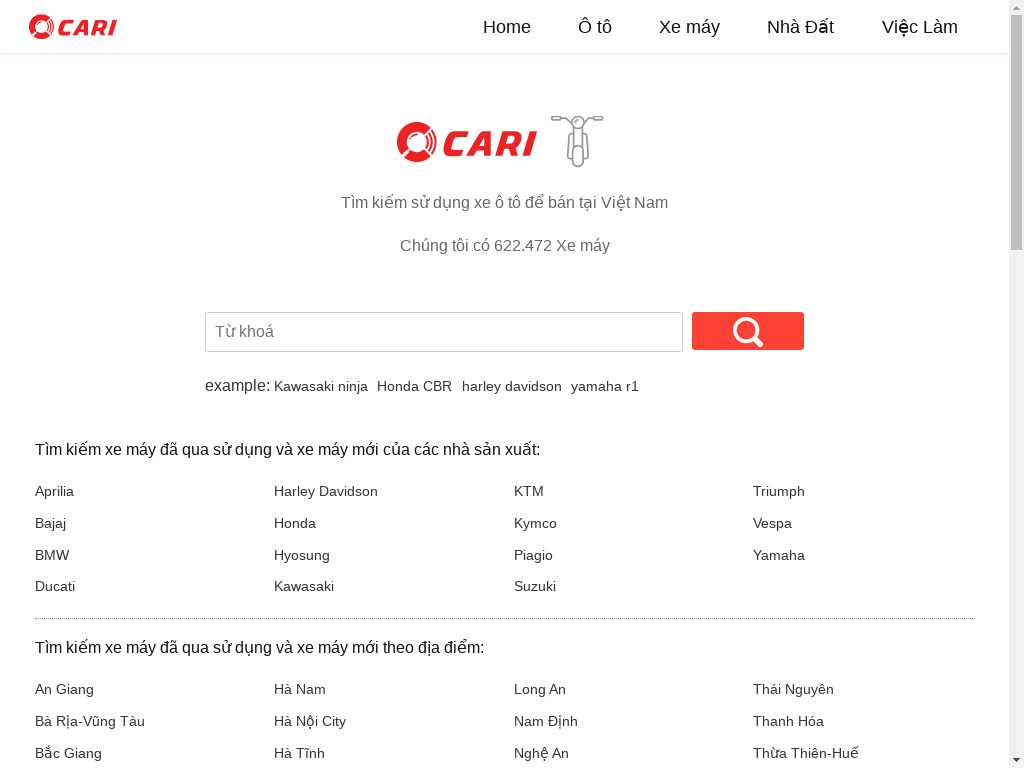Open the Vespa manufacturer link
The image size is (1024, 768).
pos(772,523)
